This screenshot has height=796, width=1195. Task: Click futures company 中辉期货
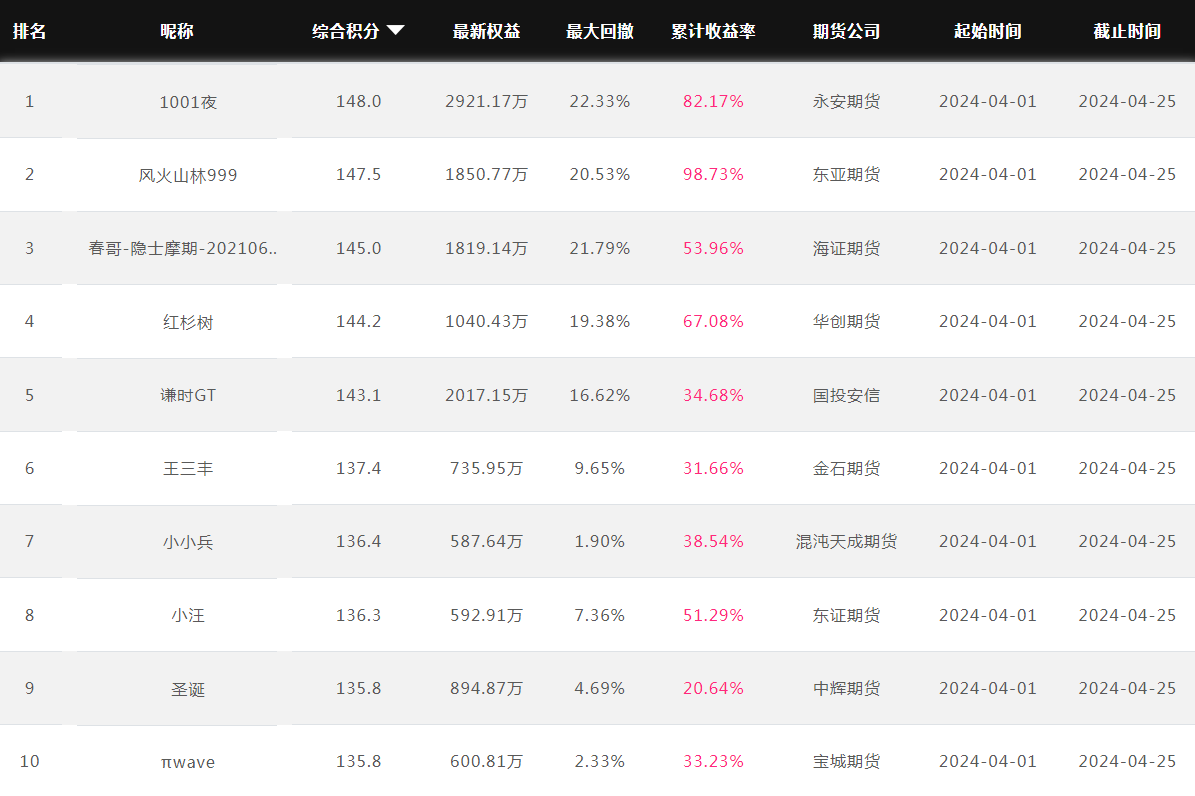tap(846, 688)
